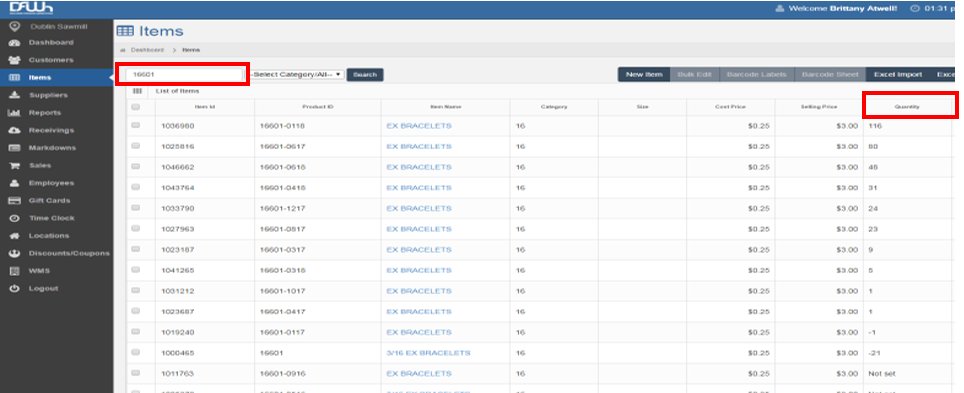964x393 pixels.
Task: Check the box for item 1023187
Action: [x=136, y=249]
